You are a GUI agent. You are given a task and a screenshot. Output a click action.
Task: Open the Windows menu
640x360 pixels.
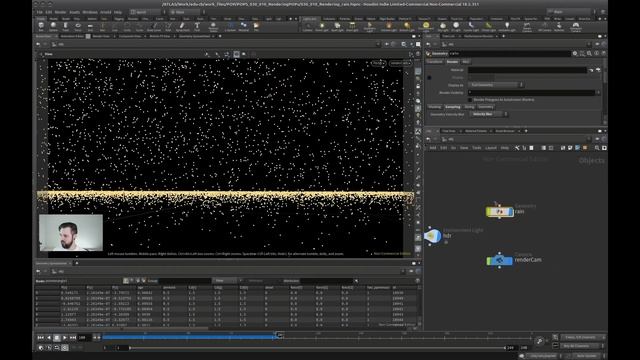click(x=90, y=12)
